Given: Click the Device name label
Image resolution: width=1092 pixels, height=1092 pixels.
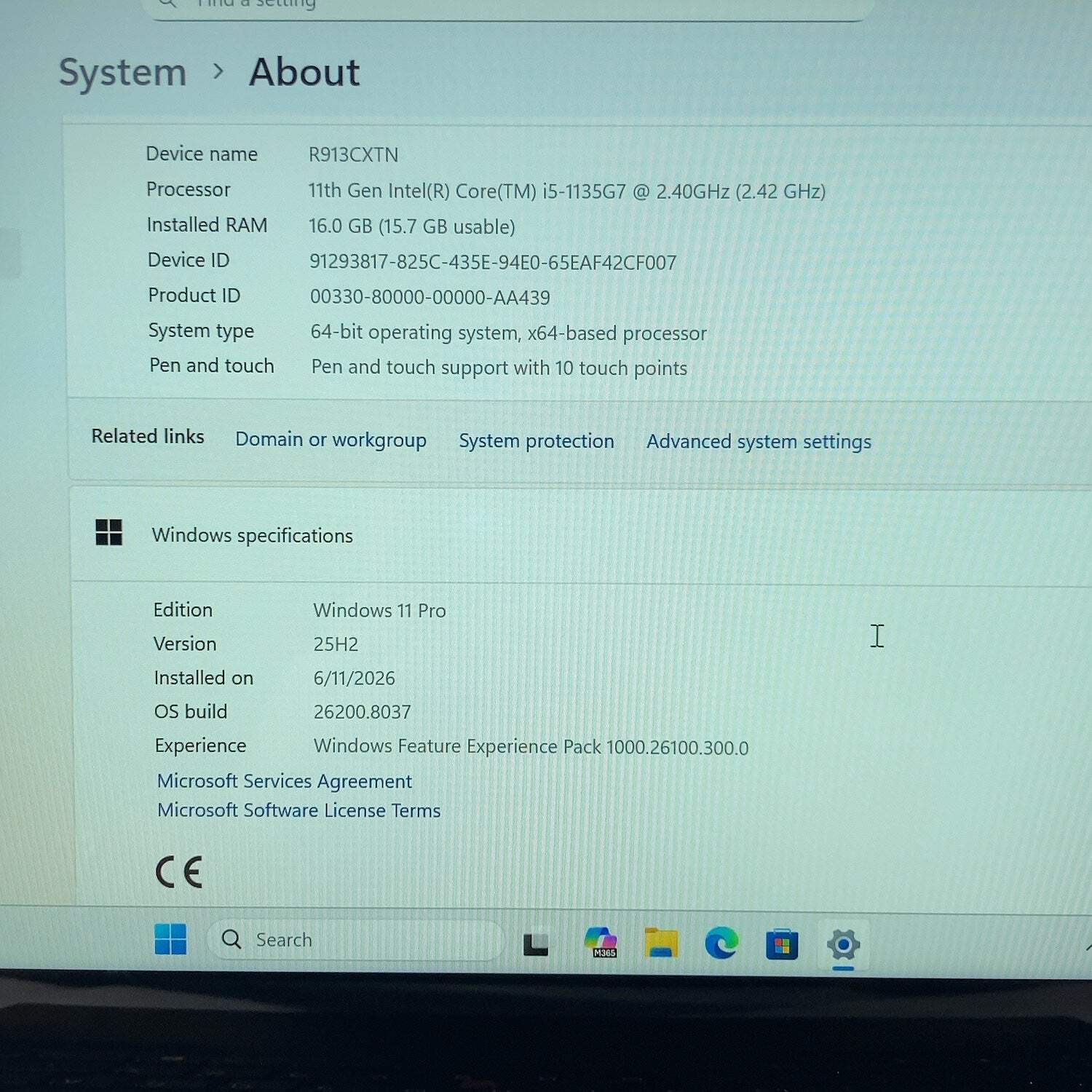Looking at the screenshot, I should pyautogui.click(x=202, y=154).
